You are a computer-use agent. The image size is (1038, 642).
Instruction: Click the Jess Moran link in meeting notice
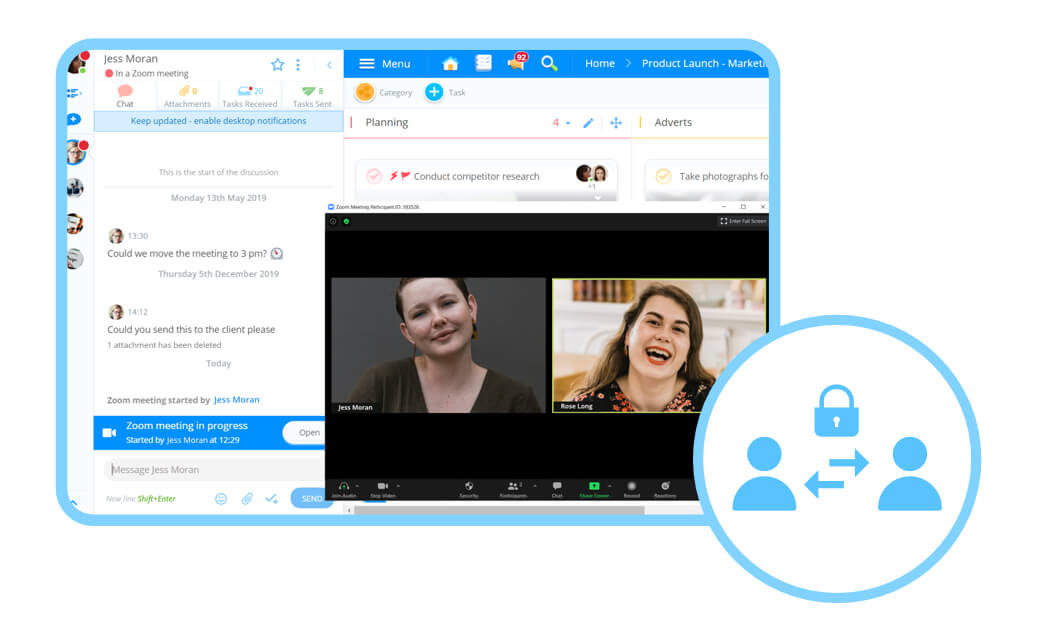coord(236,400)
